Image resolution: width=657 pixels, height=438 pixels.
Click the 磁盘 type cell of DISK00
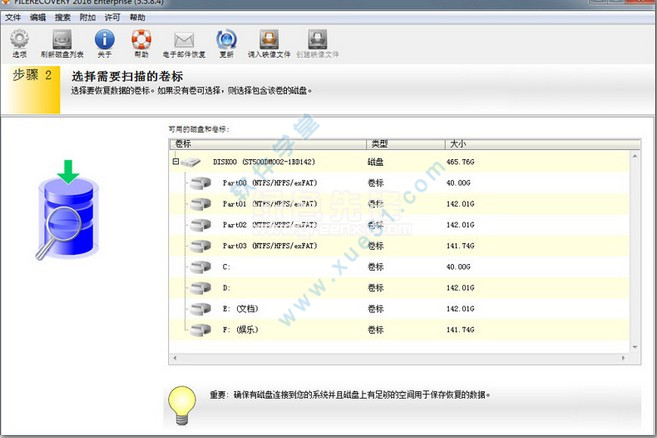[x=375, y=162]
